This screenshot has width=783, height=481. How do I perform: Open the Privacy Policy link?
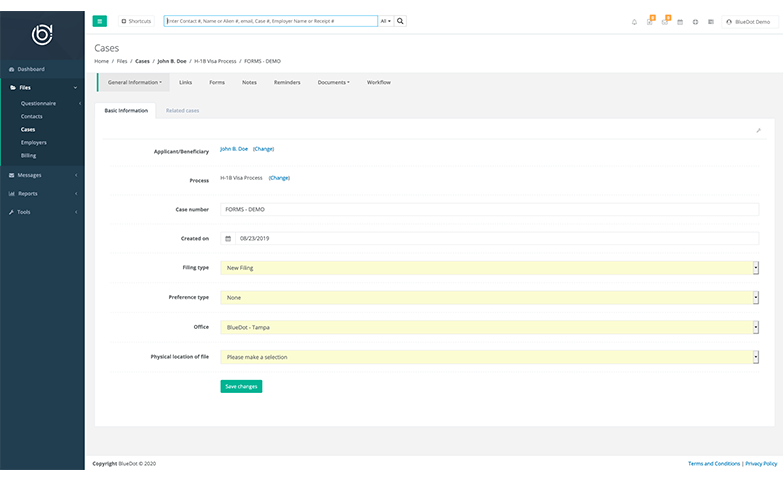(761, 464)
